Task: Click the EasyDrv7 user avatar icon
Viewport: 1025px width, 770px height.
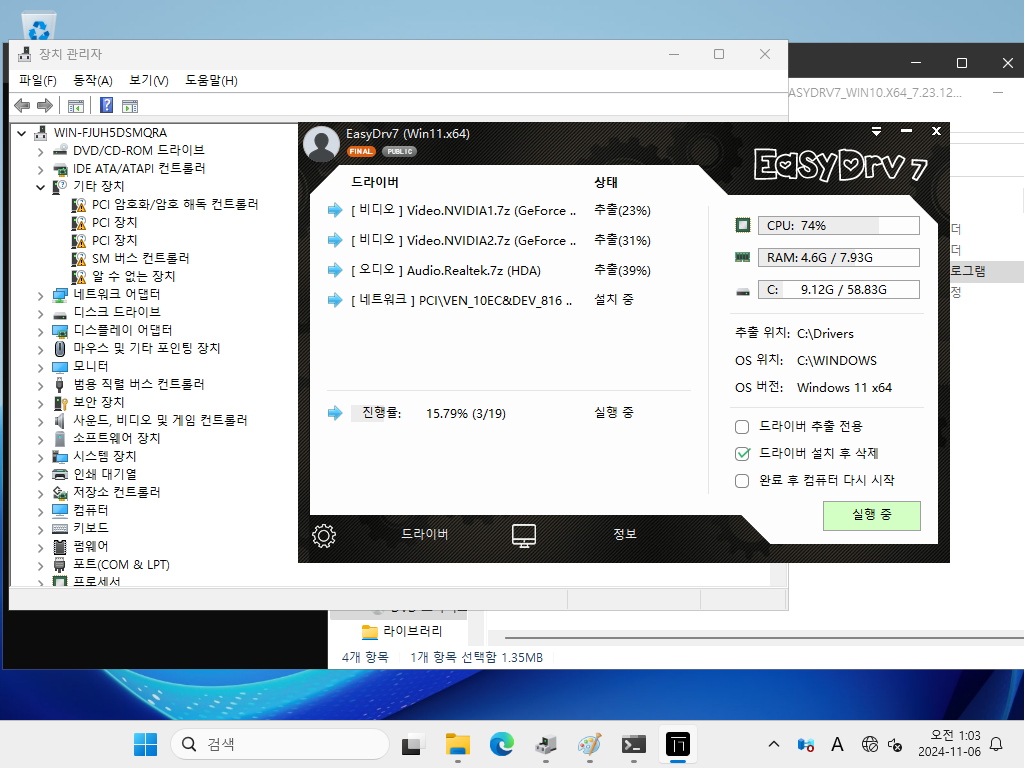Action: [x=321, y=143]
